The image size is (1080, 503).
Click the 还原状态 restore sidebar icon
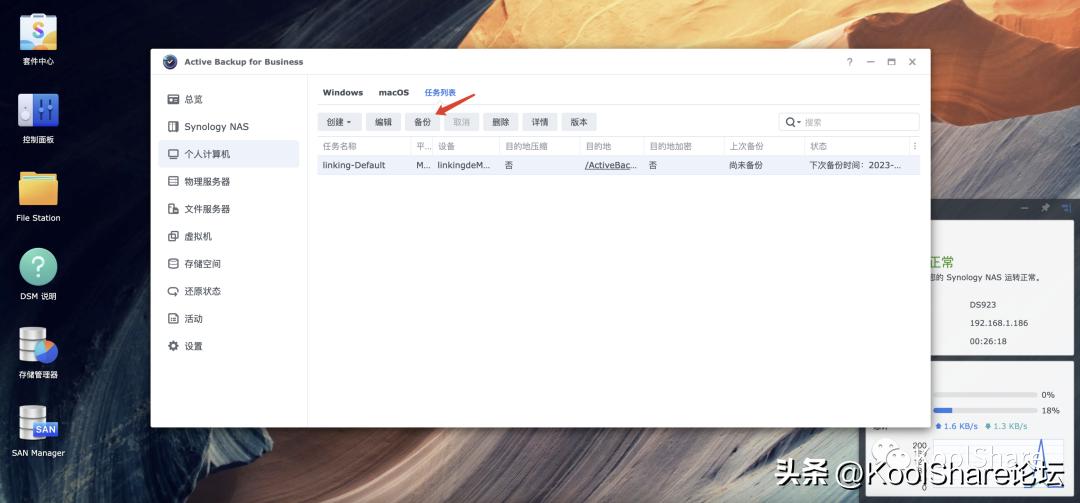173,291
